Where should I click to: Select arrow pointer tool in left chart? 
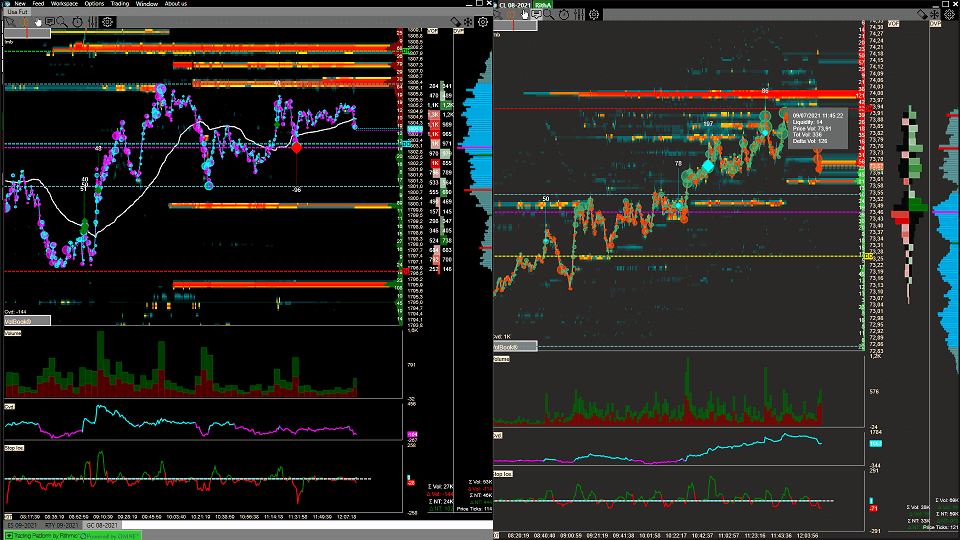coord(10,22)
